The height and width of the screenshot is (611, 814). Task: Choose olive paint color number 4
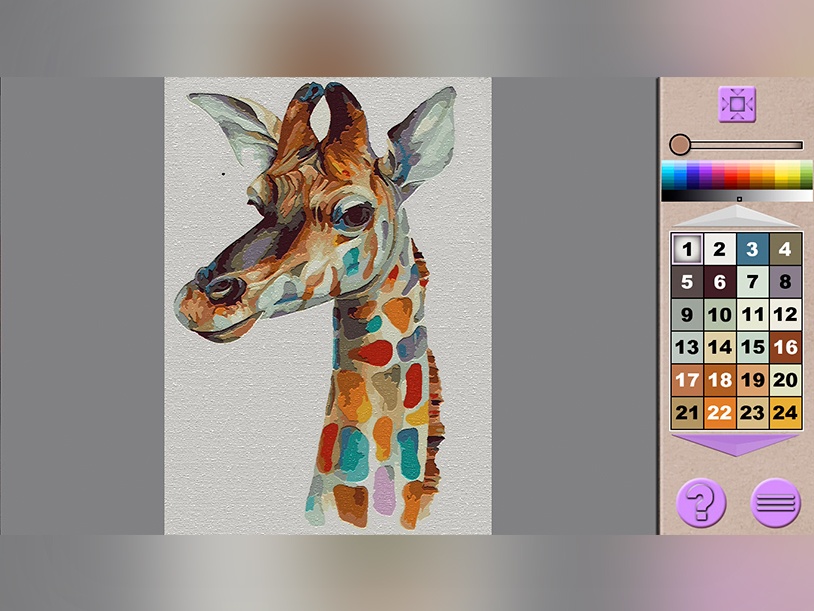coord(785,249)
